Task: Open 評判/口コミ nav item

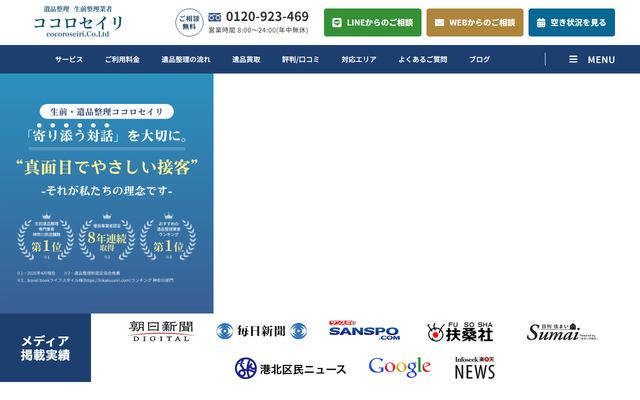Action: [x=300, y=59]
